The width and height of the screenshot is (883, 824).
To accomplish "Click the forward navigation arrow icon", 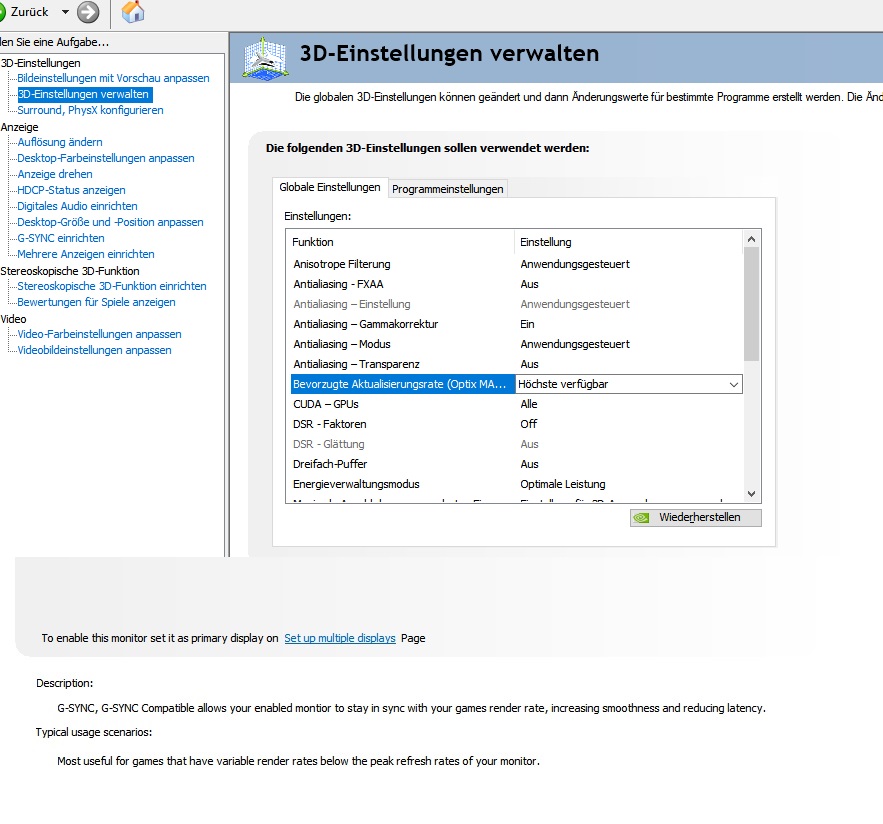I will [x=88, y=12].
